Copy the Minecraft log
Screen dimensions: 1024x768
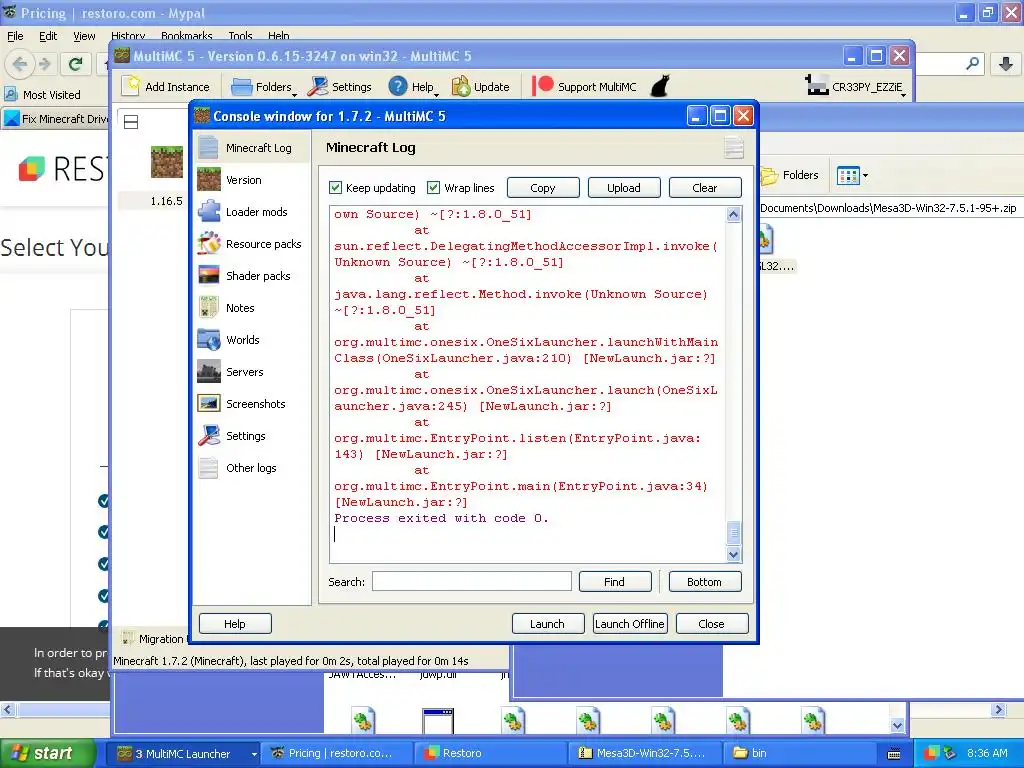pos(543,188)
